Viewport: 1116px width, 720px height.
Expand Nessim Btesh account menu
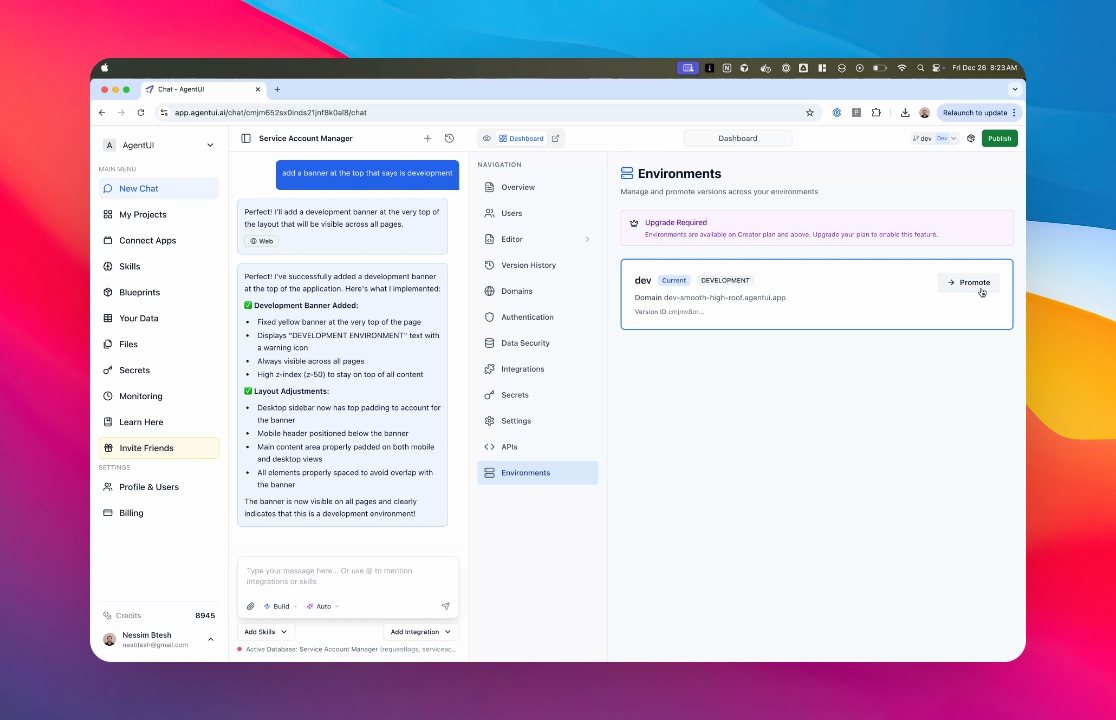(159, 640)
